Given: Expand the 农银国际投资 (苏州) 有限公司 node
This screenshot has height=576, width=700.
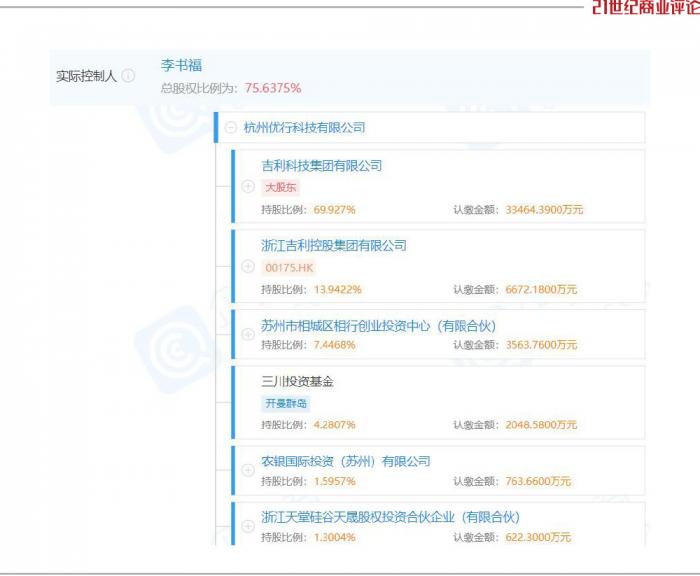Looking at the screenshot, I should pos(248,470).
